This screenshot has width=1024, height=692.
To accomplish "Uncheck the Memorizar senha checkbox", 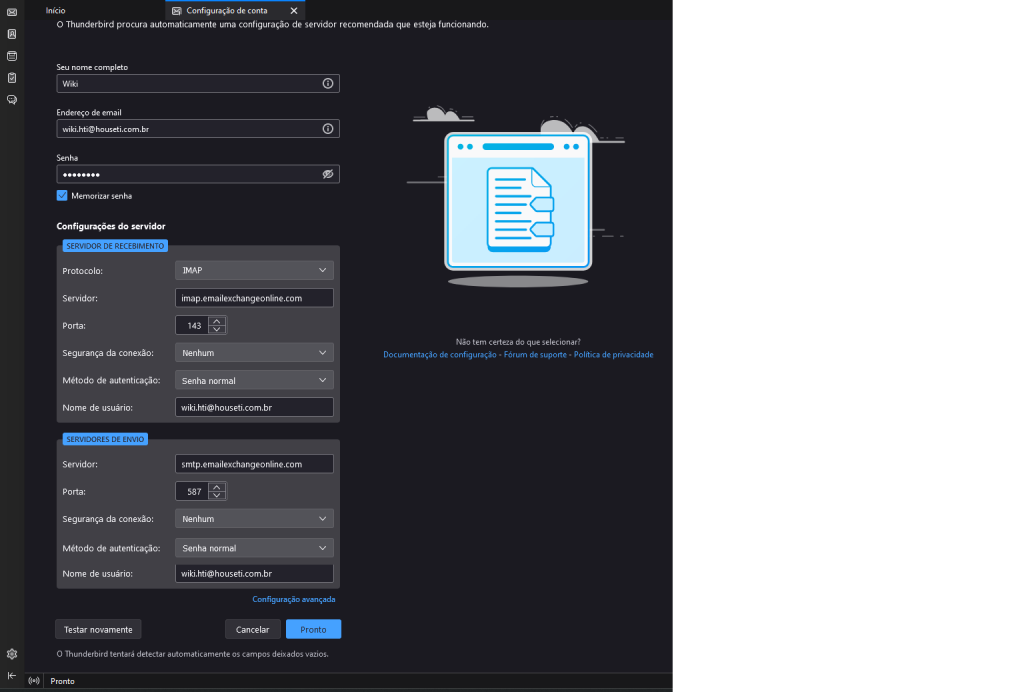I will 62,195.
